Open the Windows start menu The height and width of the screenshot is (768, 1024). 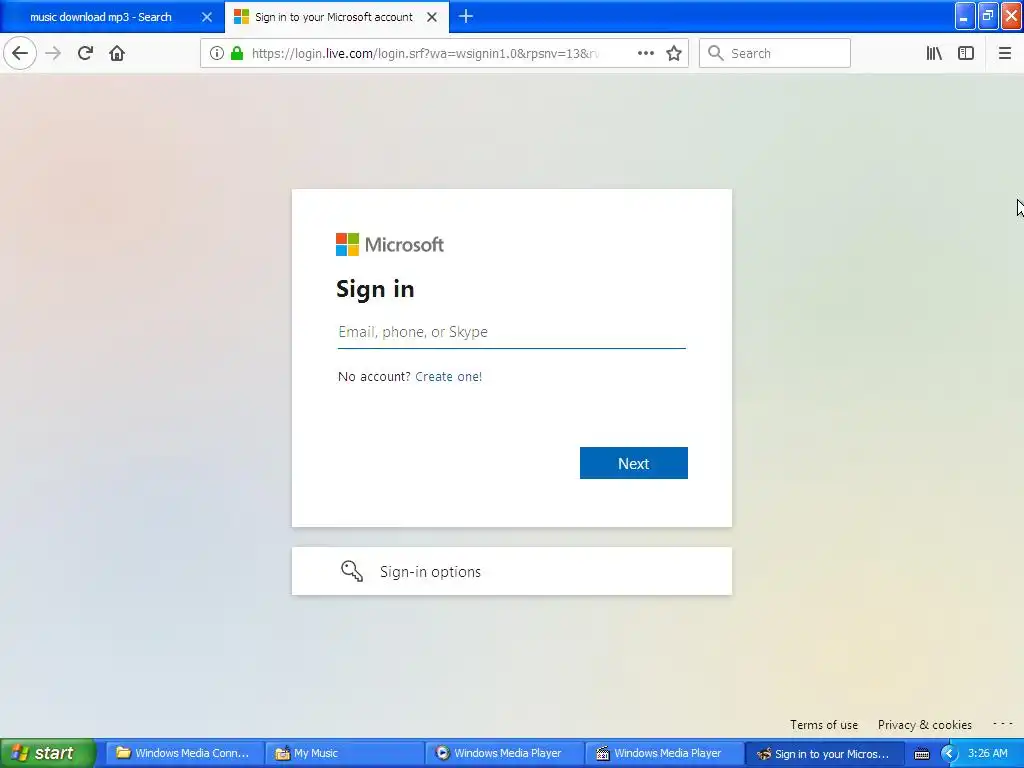[x=48, y=753]
